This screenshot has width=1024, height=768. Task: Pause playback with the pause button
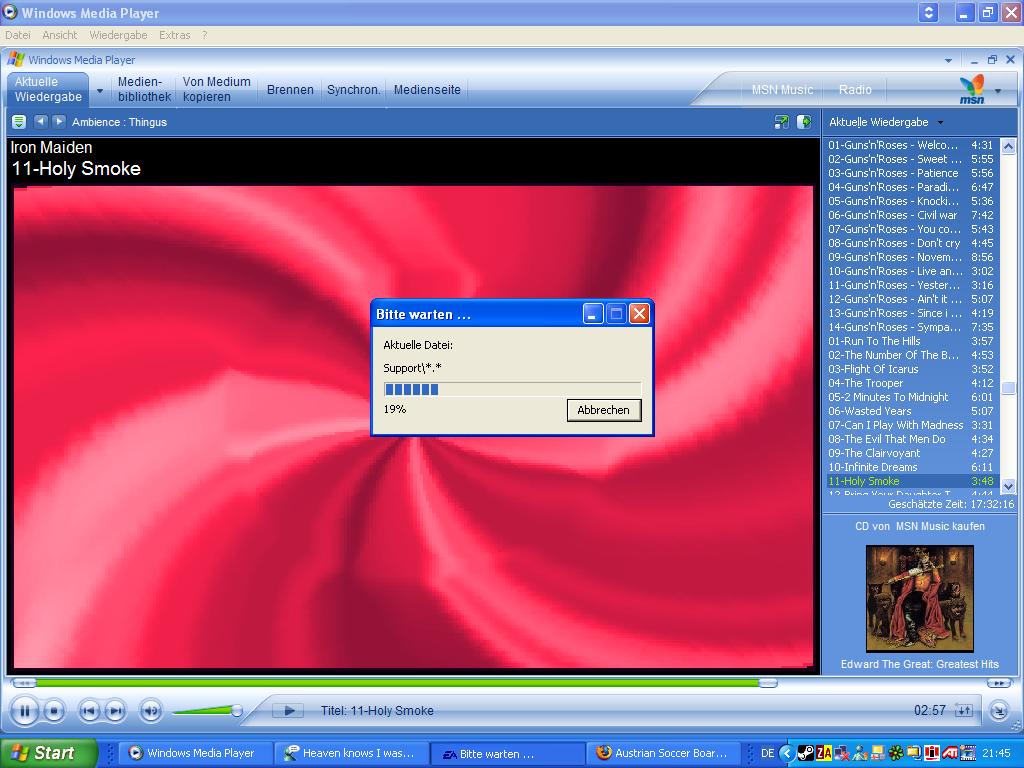point(25,711)
